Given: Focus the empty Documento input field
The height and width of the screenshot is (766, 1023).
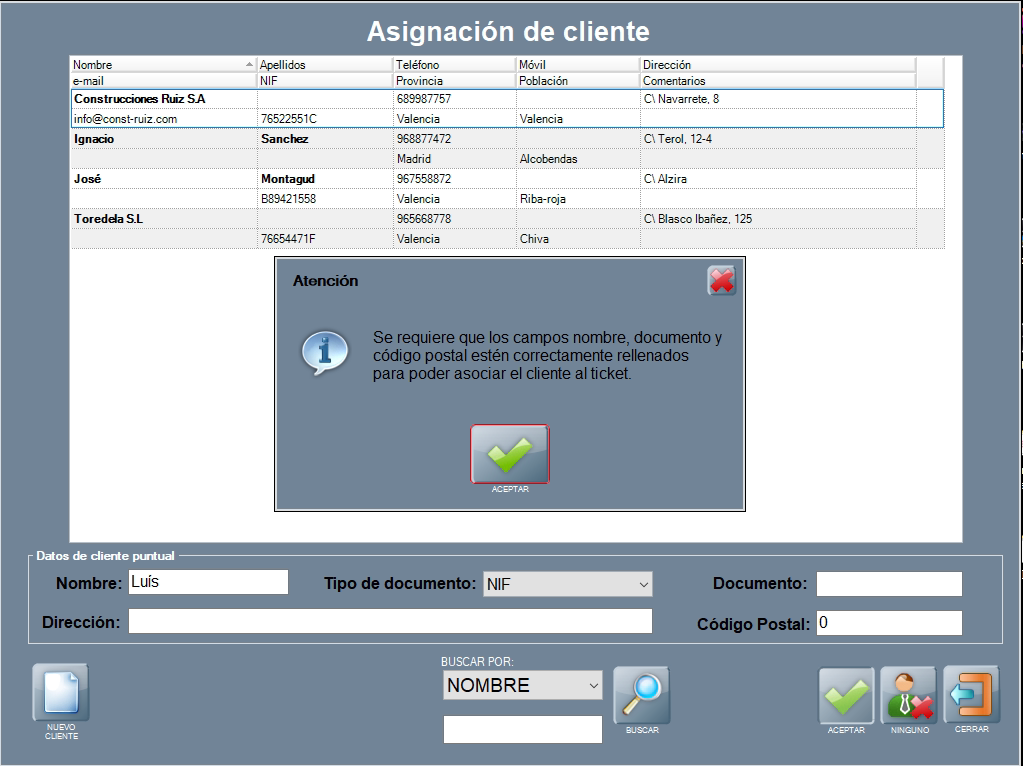Looking at the screenshot, I should coord(888,584).
